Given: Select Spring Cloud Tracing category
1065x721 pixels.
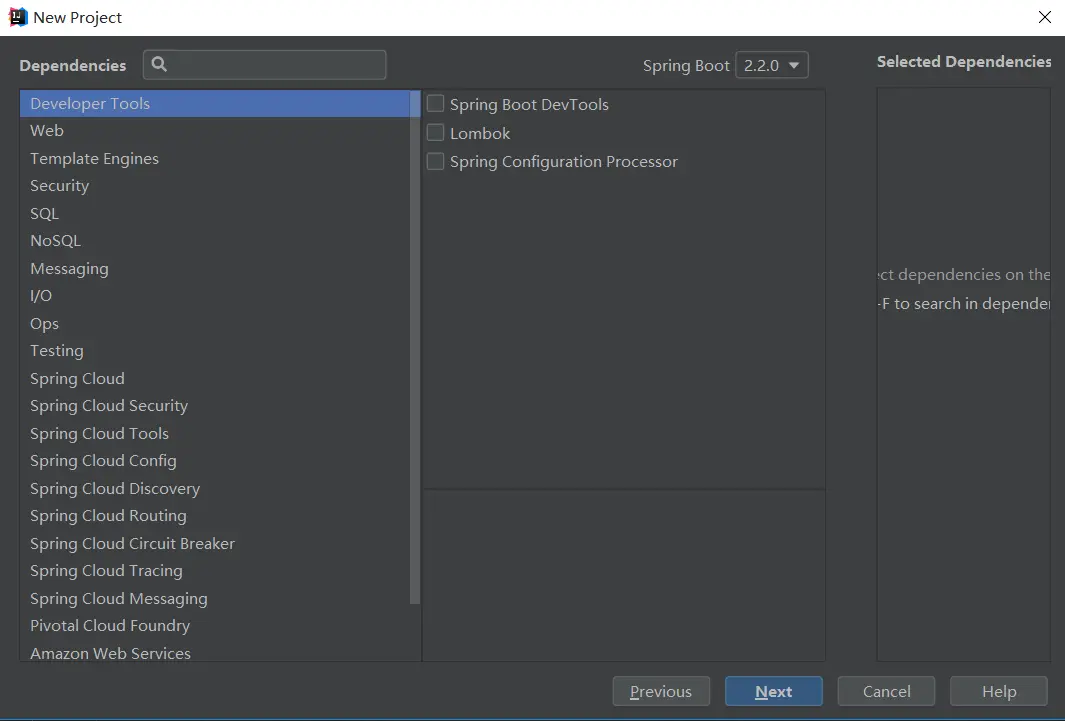Looking at the screenshot, I should coord(215,570).
